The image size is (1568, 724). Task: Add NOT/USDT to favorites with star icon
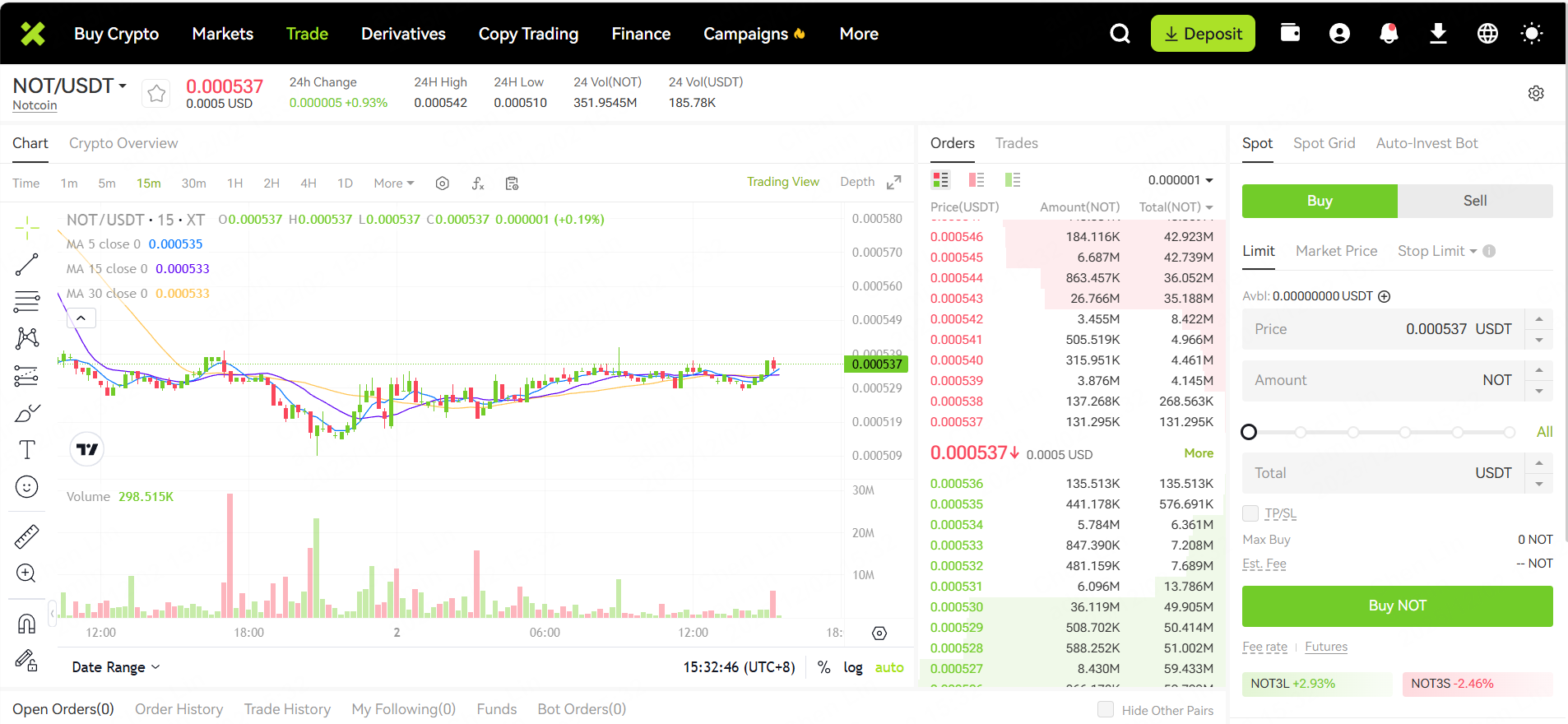click(156, 94)
